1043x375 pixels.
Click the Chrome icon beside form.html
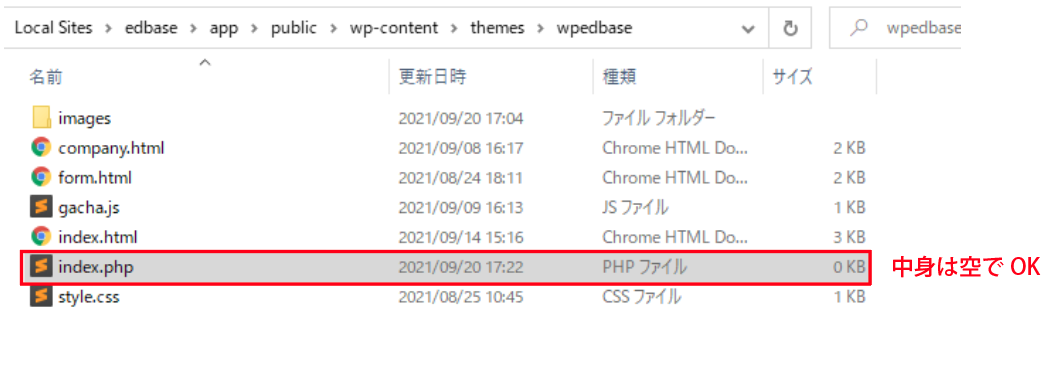pos(41,178)
